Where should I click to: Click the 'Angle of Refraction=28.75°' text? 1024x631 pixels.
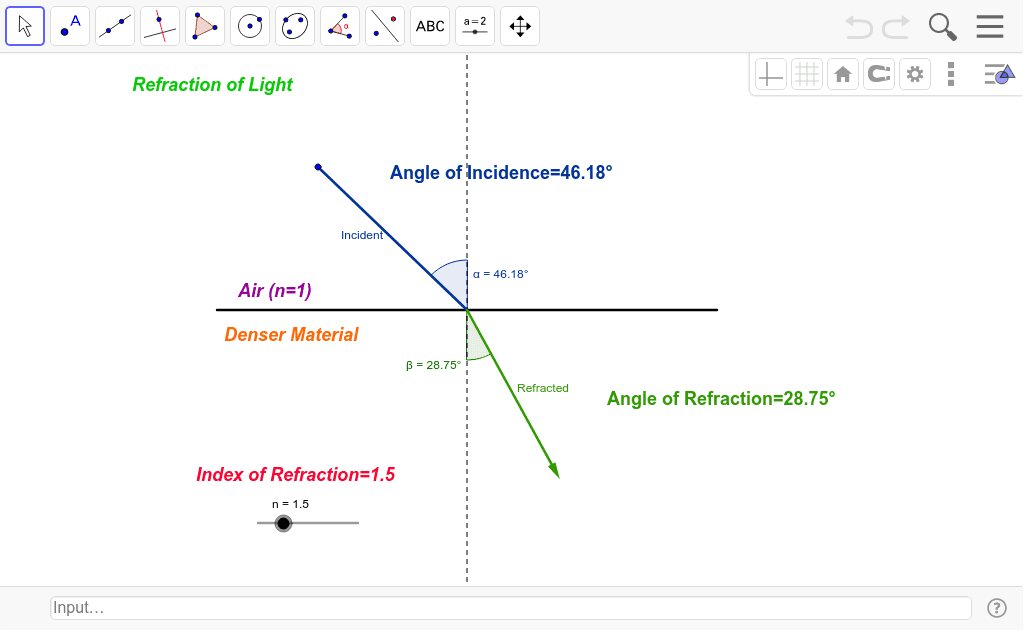click(721, 398)
